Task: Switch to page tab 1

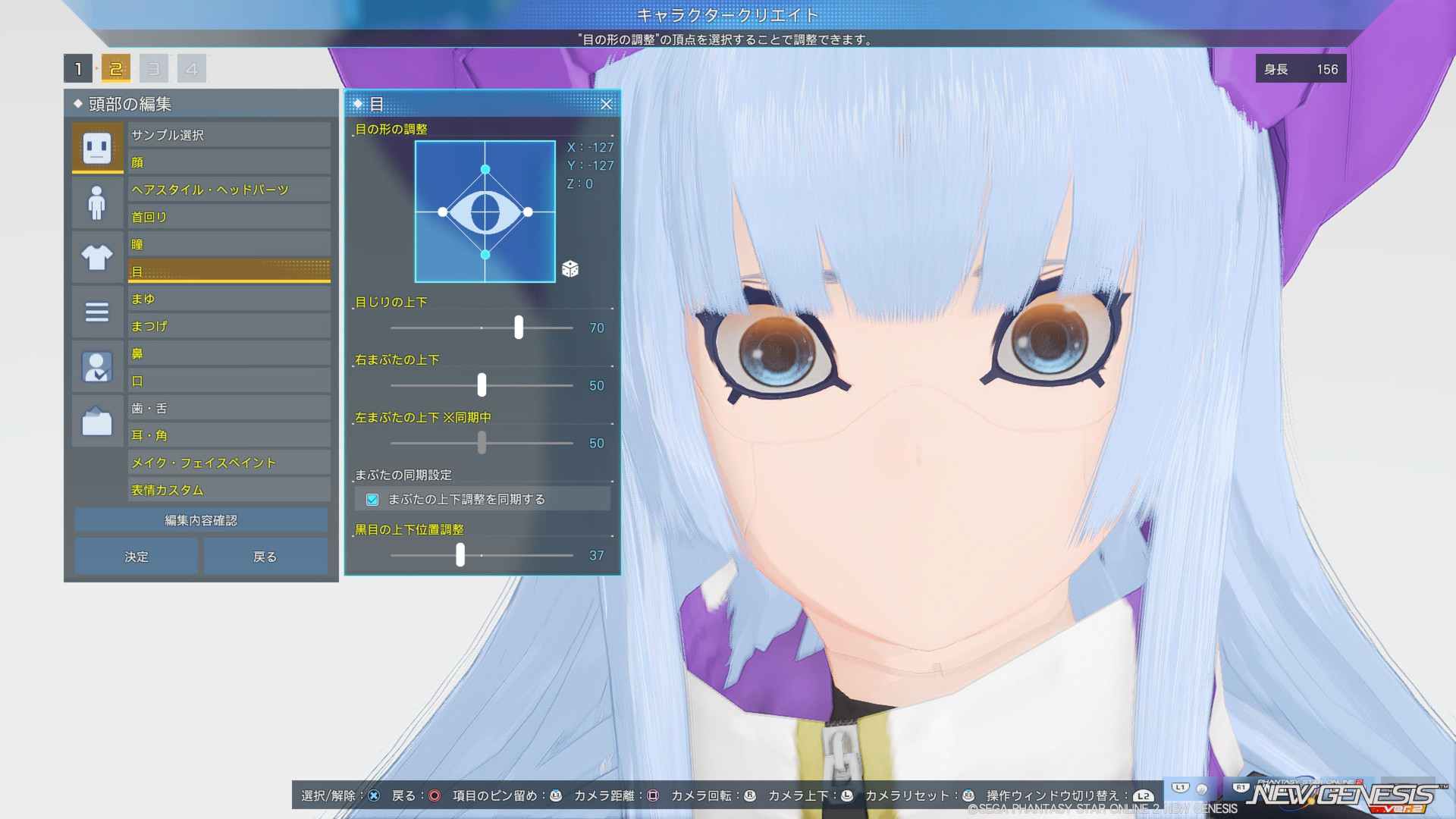Action: 78,69
